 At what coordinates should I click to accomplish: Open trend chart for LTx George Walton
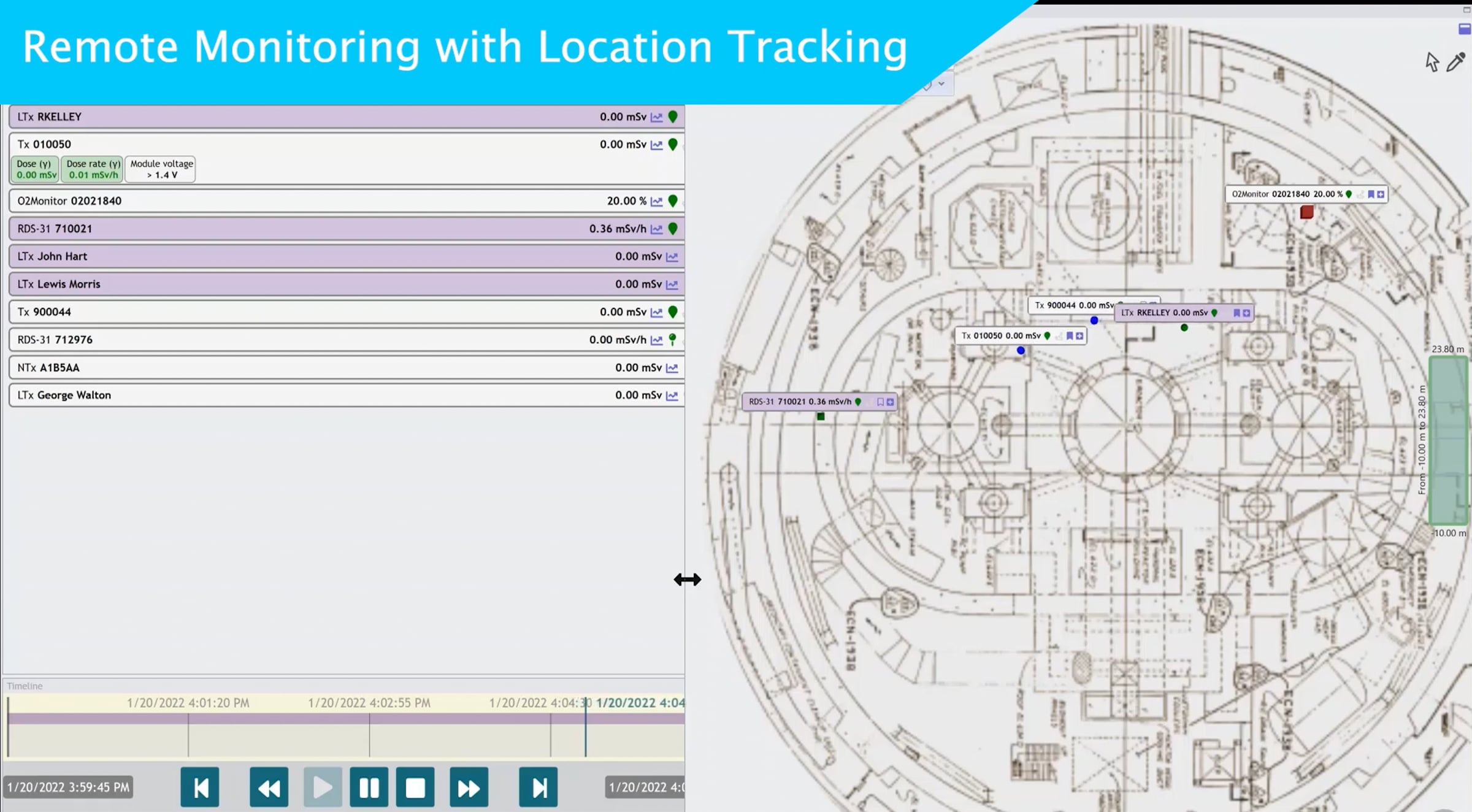[x=672, y=396]
